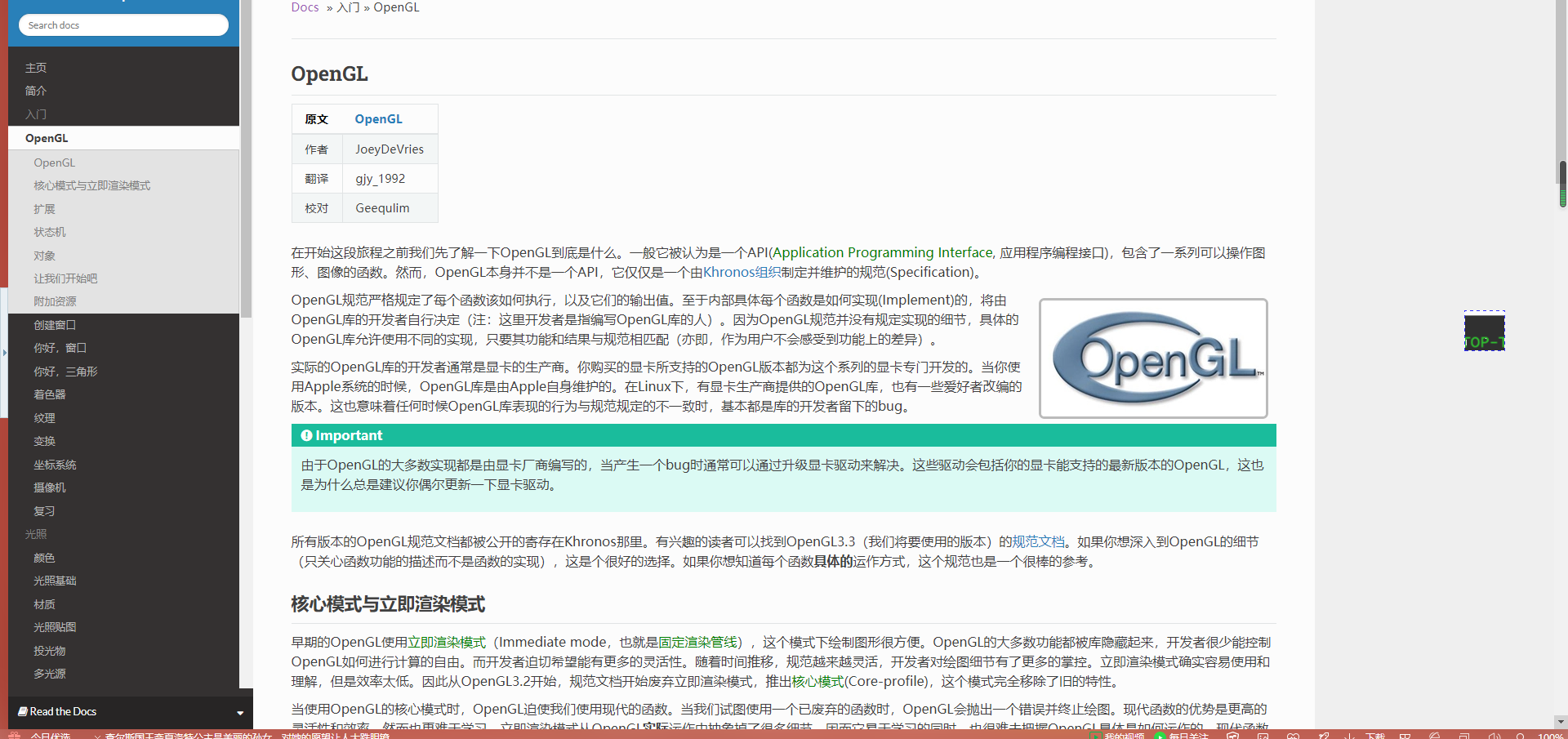
Task: Jump to the 对象 subsection
Action: [x=44, y=256]
